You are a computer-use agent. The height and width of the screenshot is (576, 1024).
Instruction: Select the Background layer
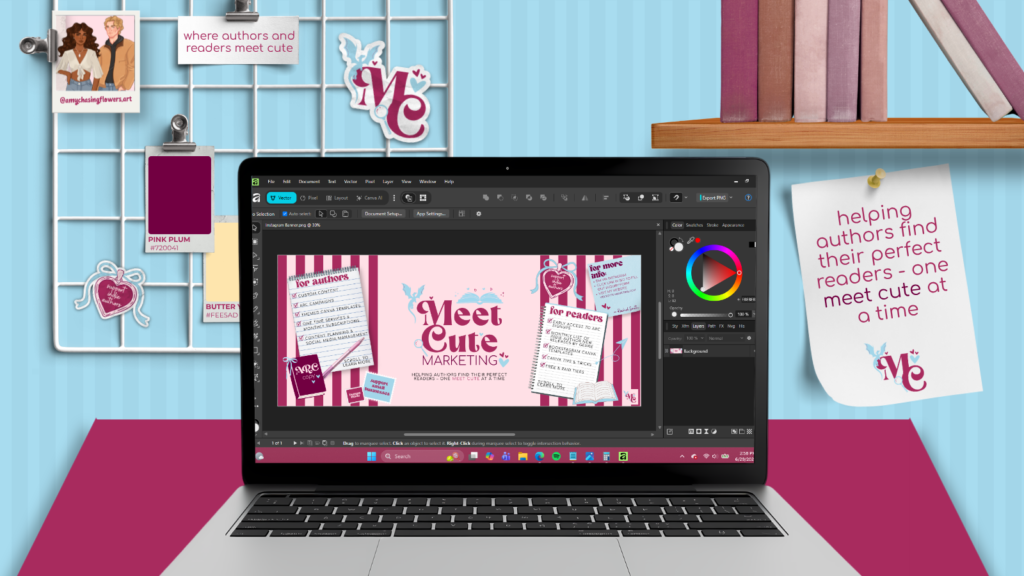point(710,351)
